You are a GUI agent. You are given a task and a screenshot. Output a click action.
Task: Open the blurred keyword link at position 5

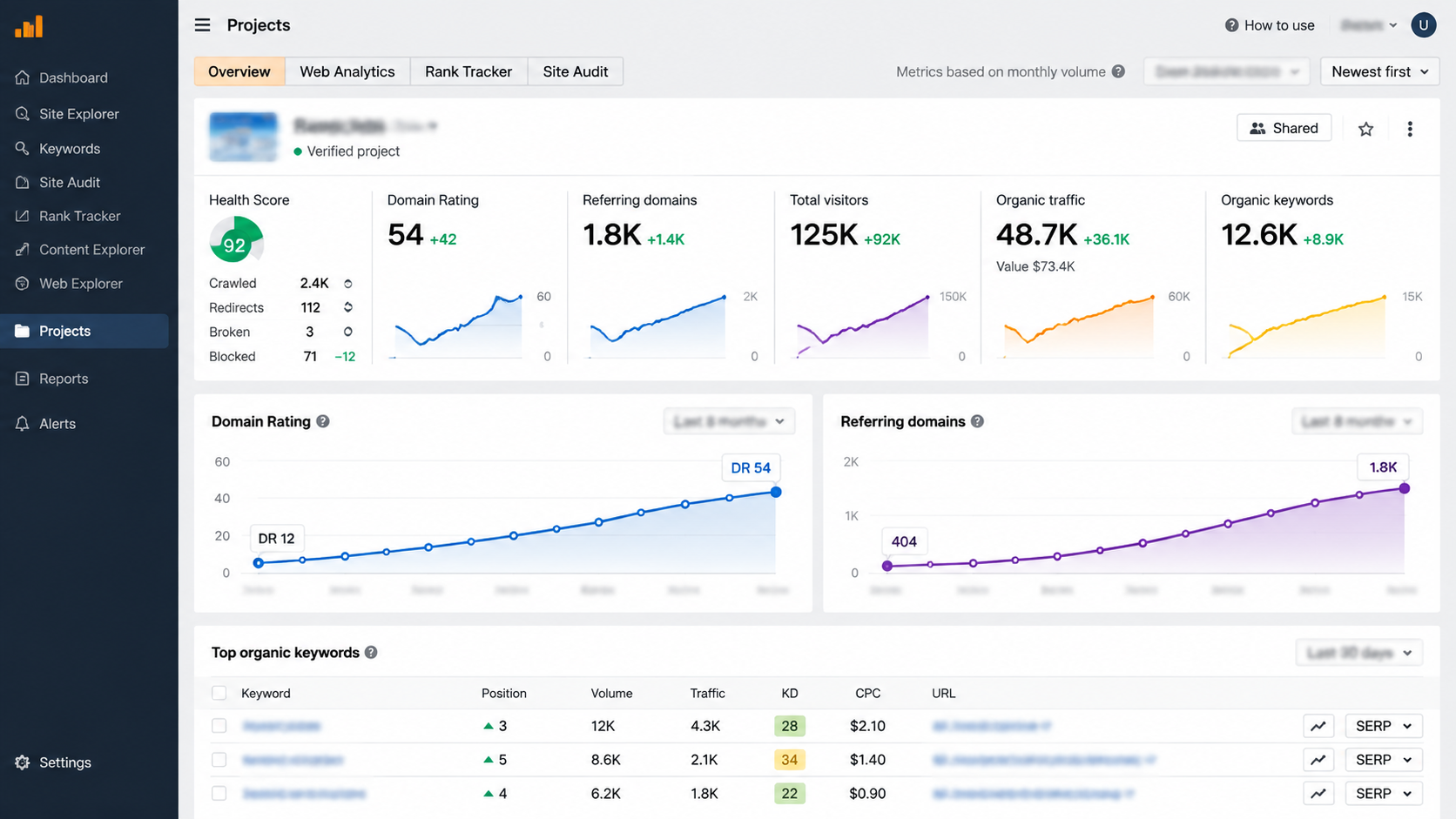293,760
